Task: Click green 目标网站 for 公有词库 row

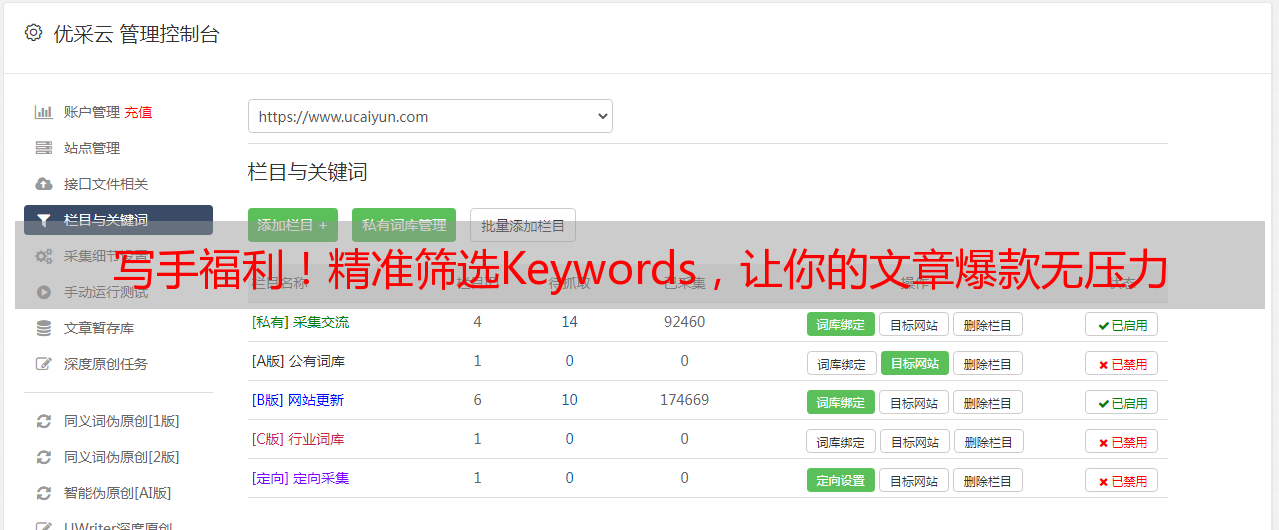Action: click(x=915, y=363)
